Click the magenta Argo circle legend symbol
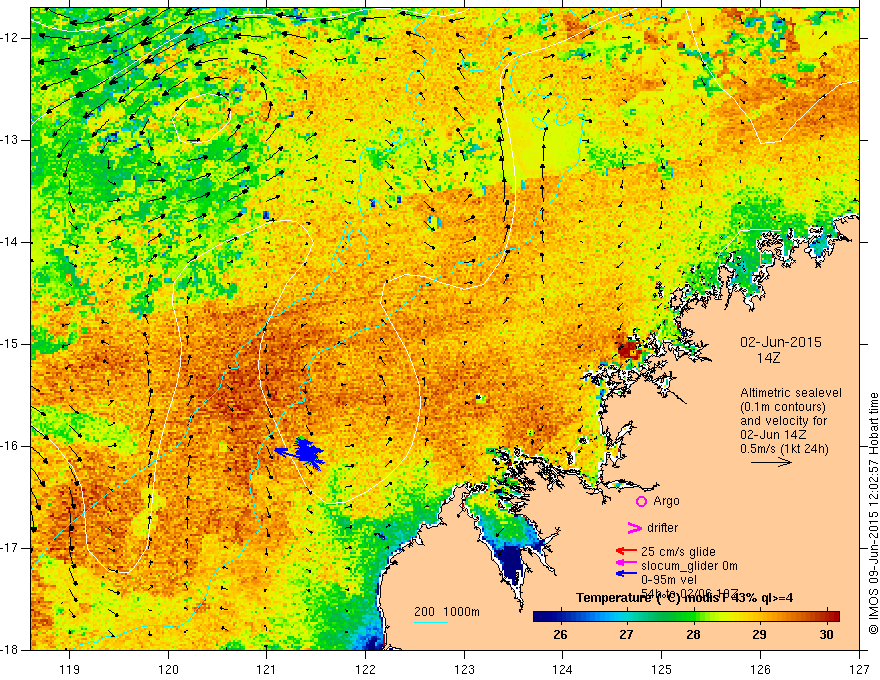Viewport: 880px width, 680px height. 641,501
